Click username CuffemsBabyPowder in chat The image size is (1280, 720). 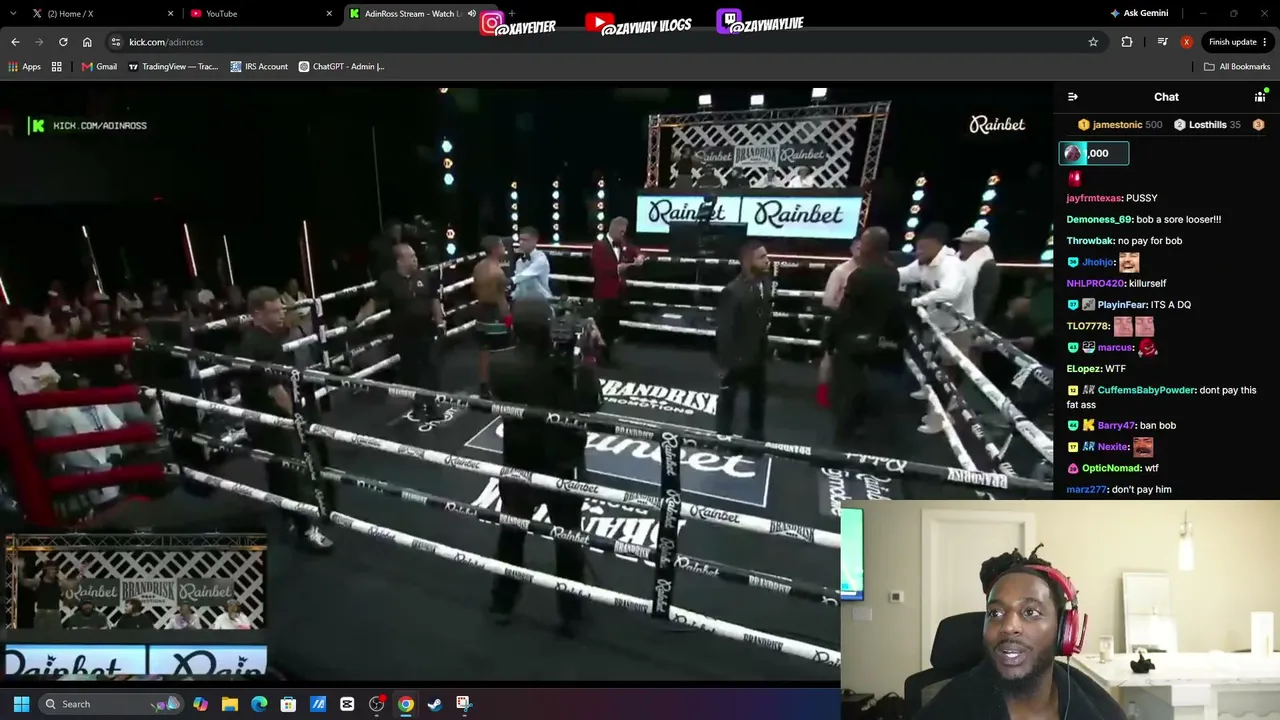point(1147,390)
